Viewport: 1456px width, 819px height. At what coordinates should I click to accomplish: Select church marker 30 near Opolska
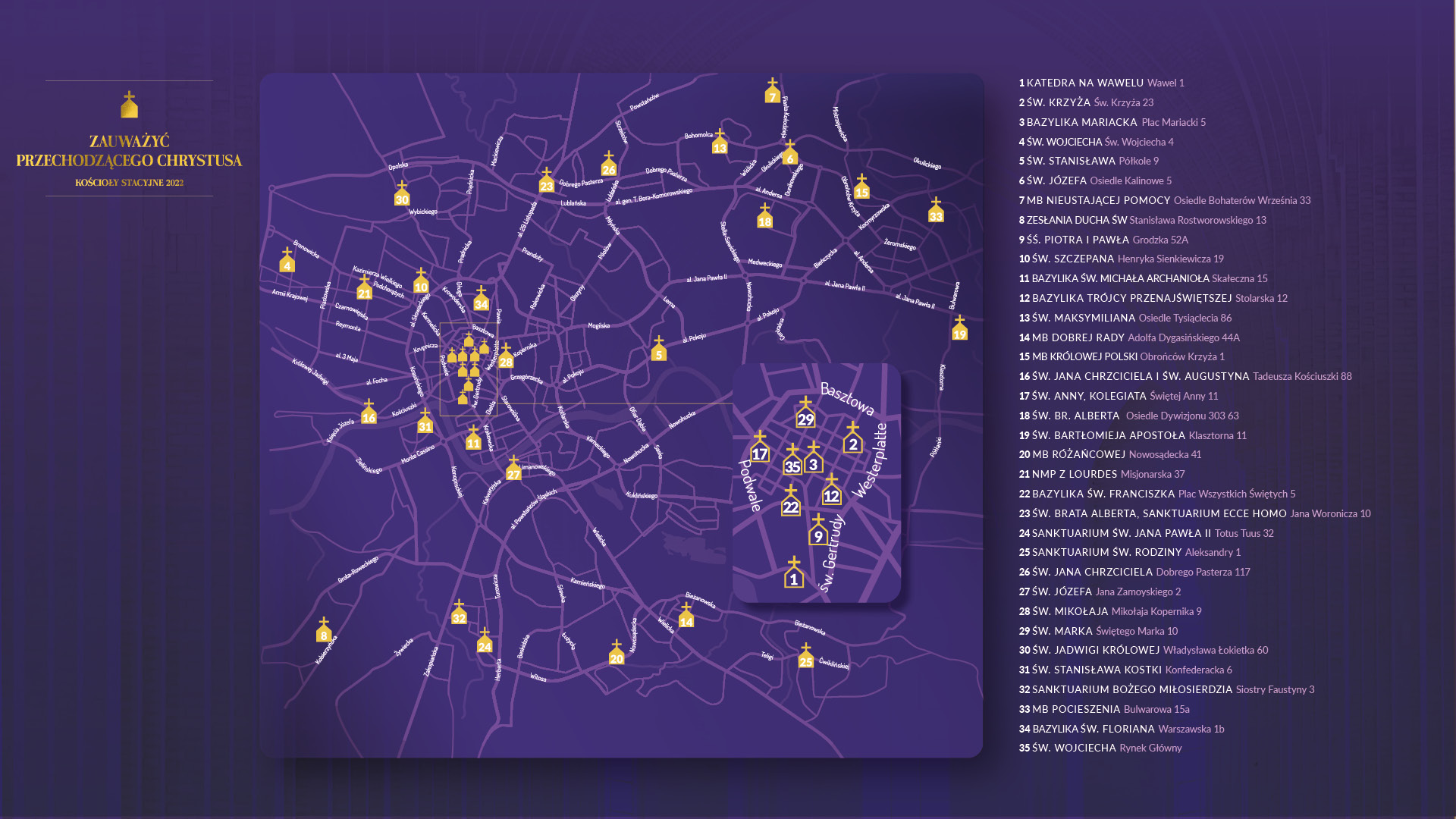point(402,195)
